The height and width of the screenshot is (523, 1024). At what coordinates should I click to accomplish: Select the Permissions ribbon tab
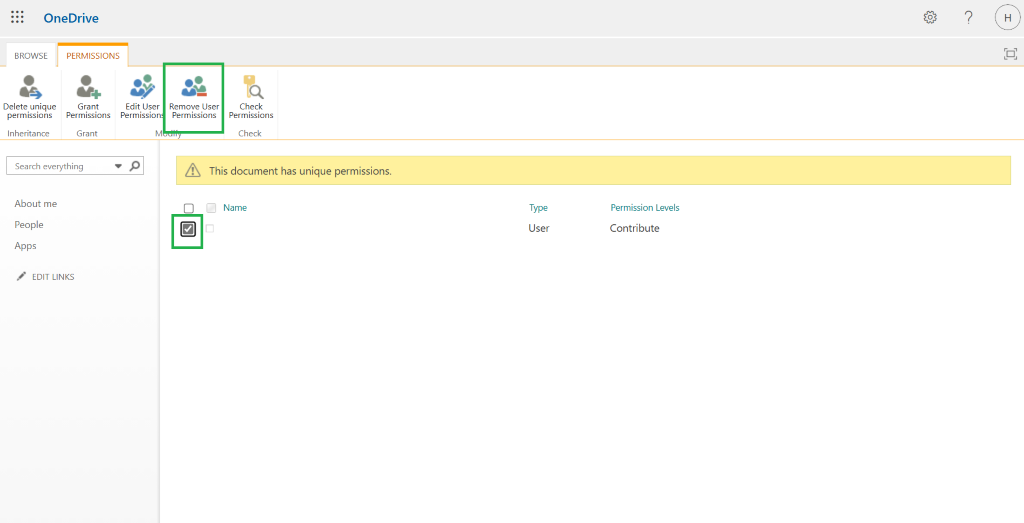point(93,55)
